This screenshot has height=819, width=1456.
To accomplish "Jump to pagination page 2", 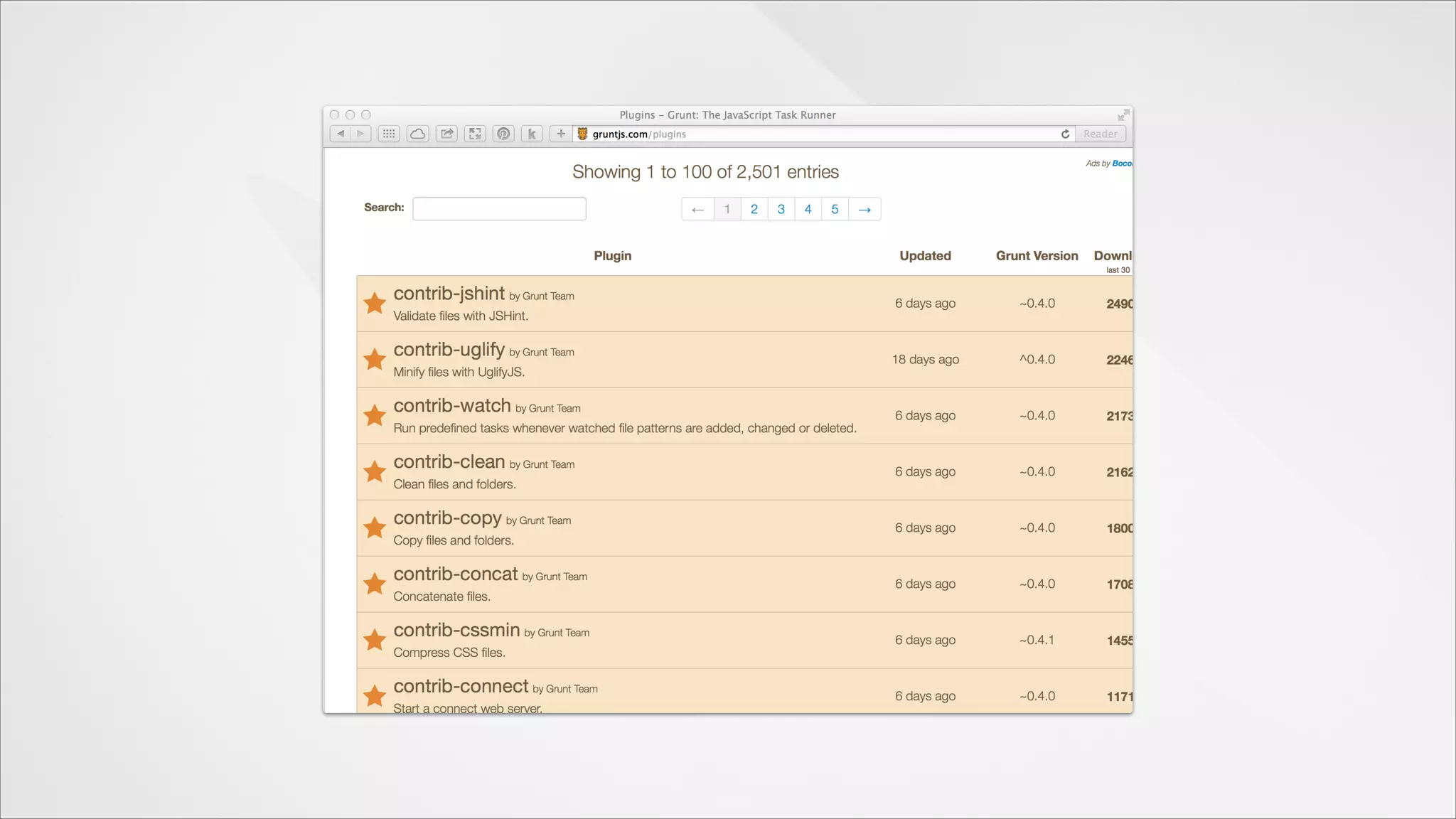I will (754, 209).
